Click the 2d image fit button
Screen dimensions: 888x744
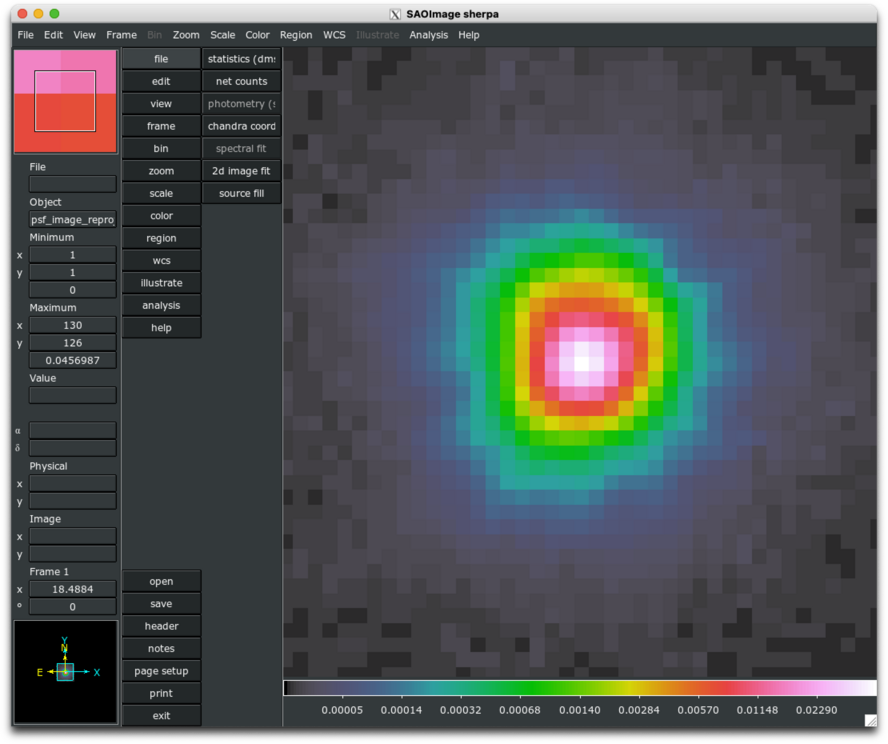241,171
